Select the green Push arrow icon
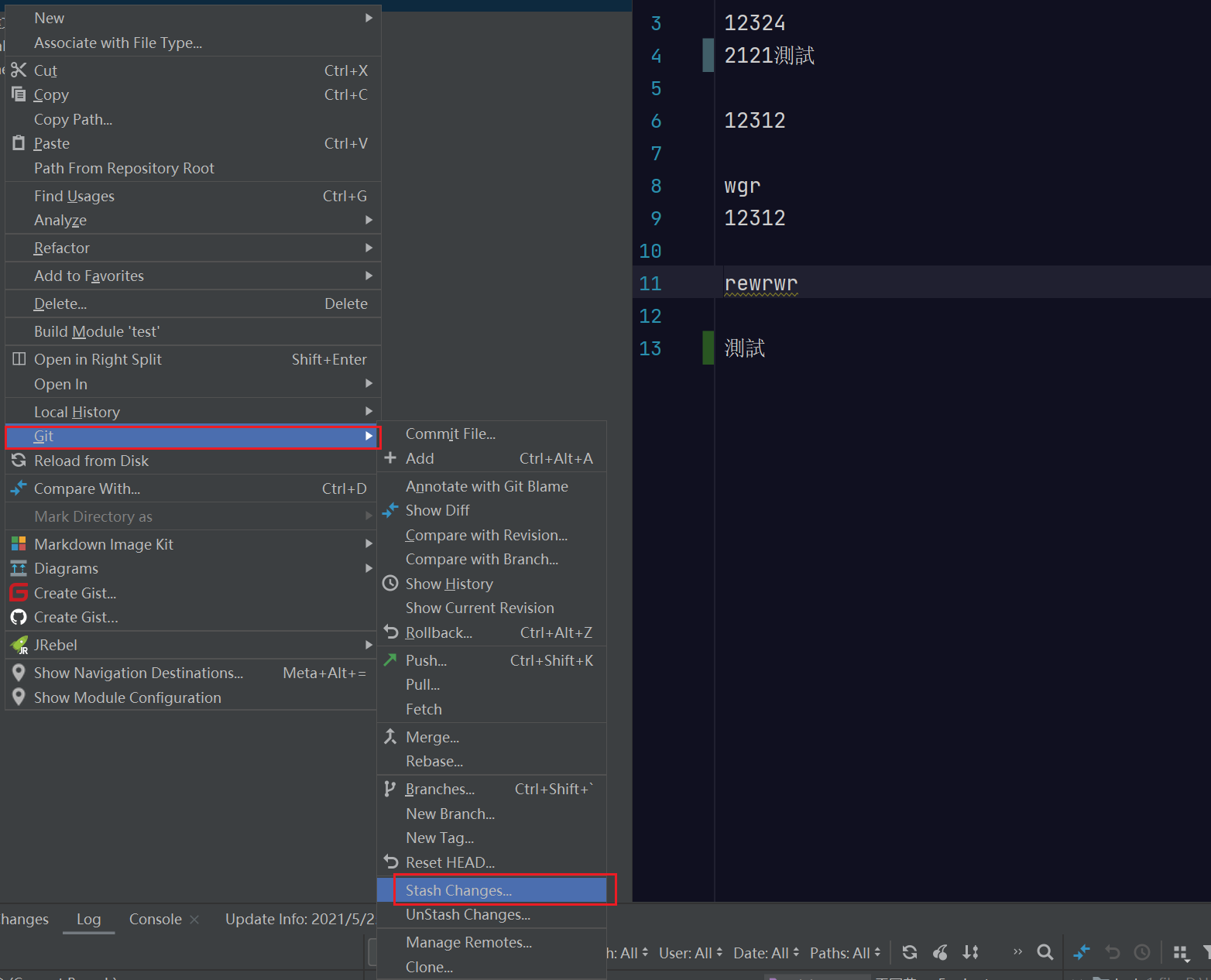 click(390, 660)
